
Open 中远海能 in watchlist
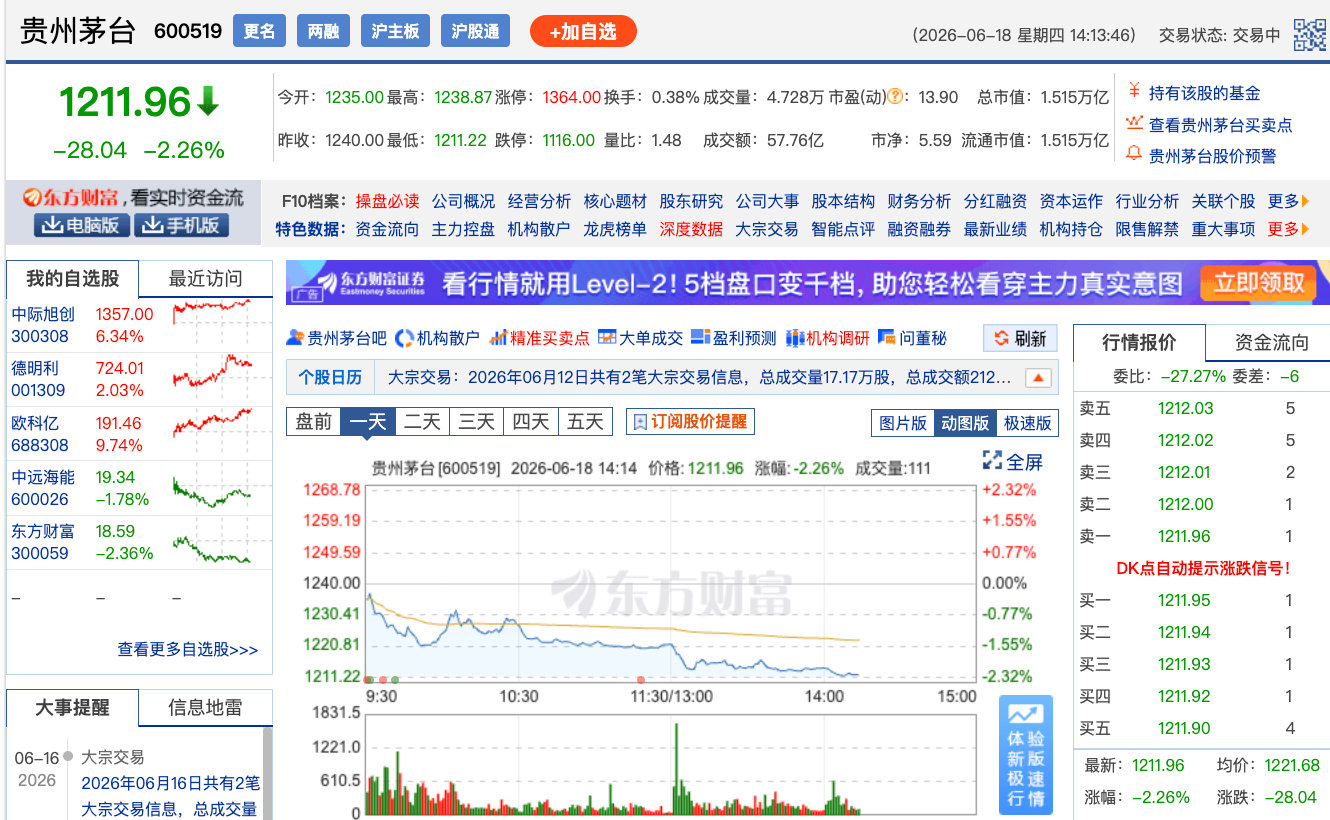tap(43, 477)
